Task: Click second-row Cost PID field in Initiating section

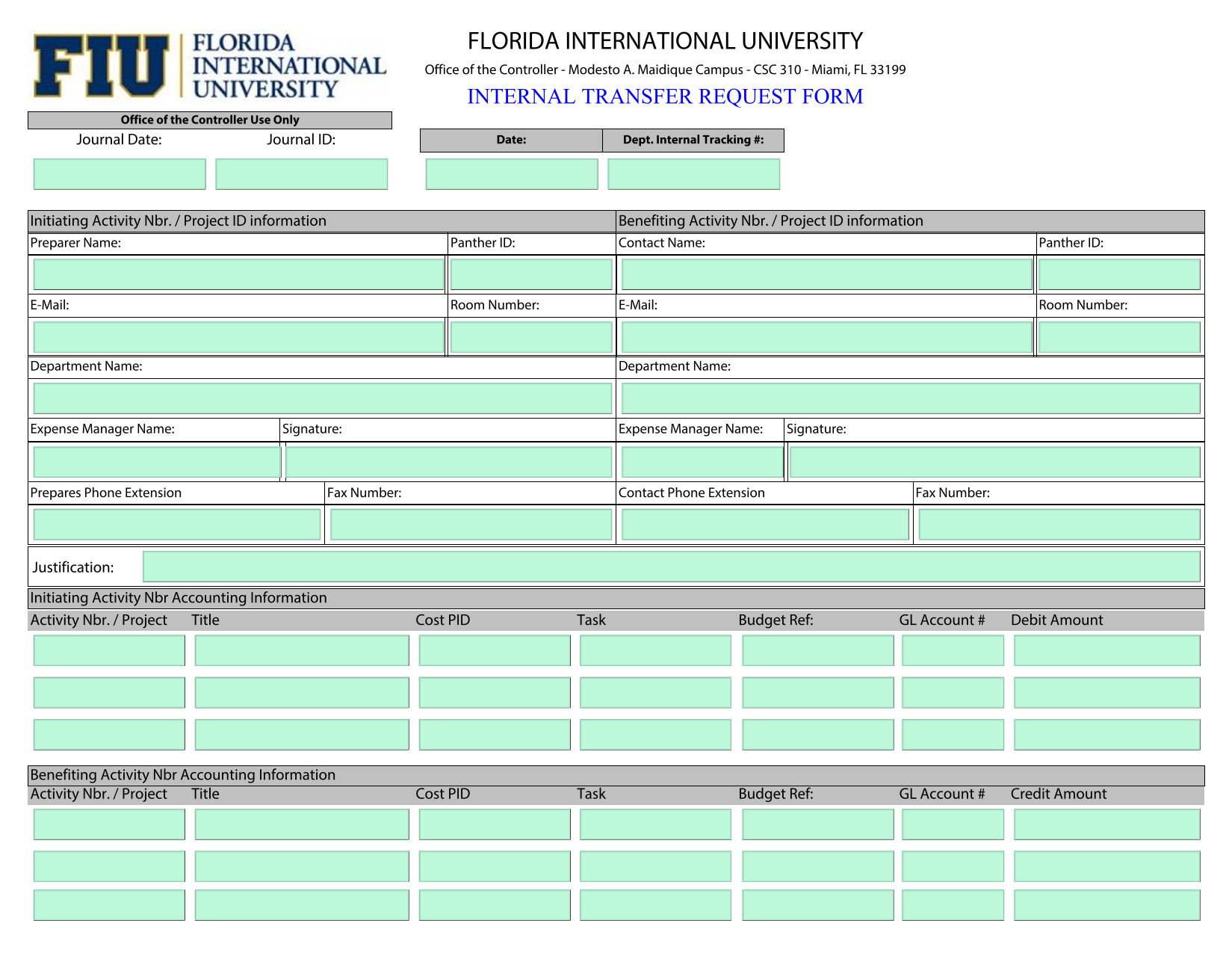Action: pos(495,693)
